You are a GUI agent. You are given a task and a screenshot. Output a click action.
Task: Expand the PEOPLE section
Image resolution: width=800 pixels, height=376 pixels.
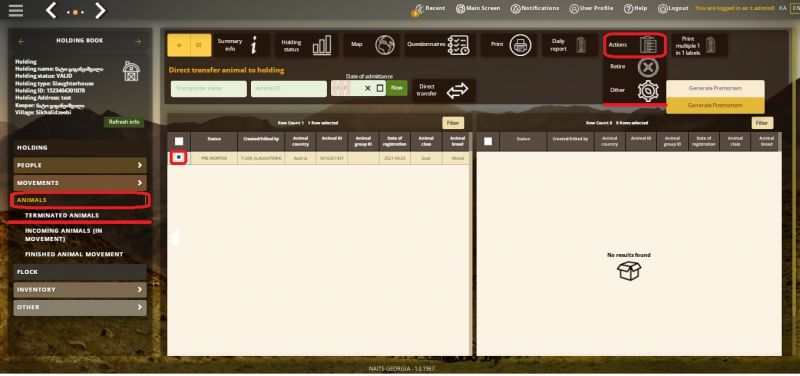(80, 165)
